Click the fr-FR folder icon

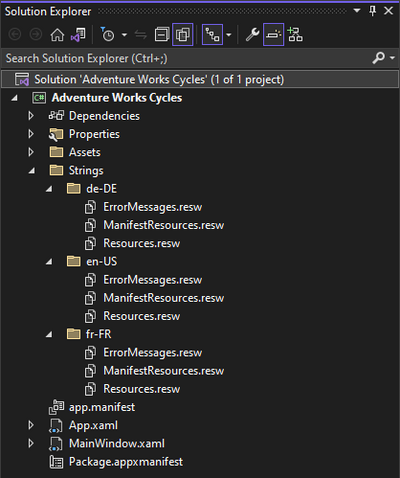(74, 334)
